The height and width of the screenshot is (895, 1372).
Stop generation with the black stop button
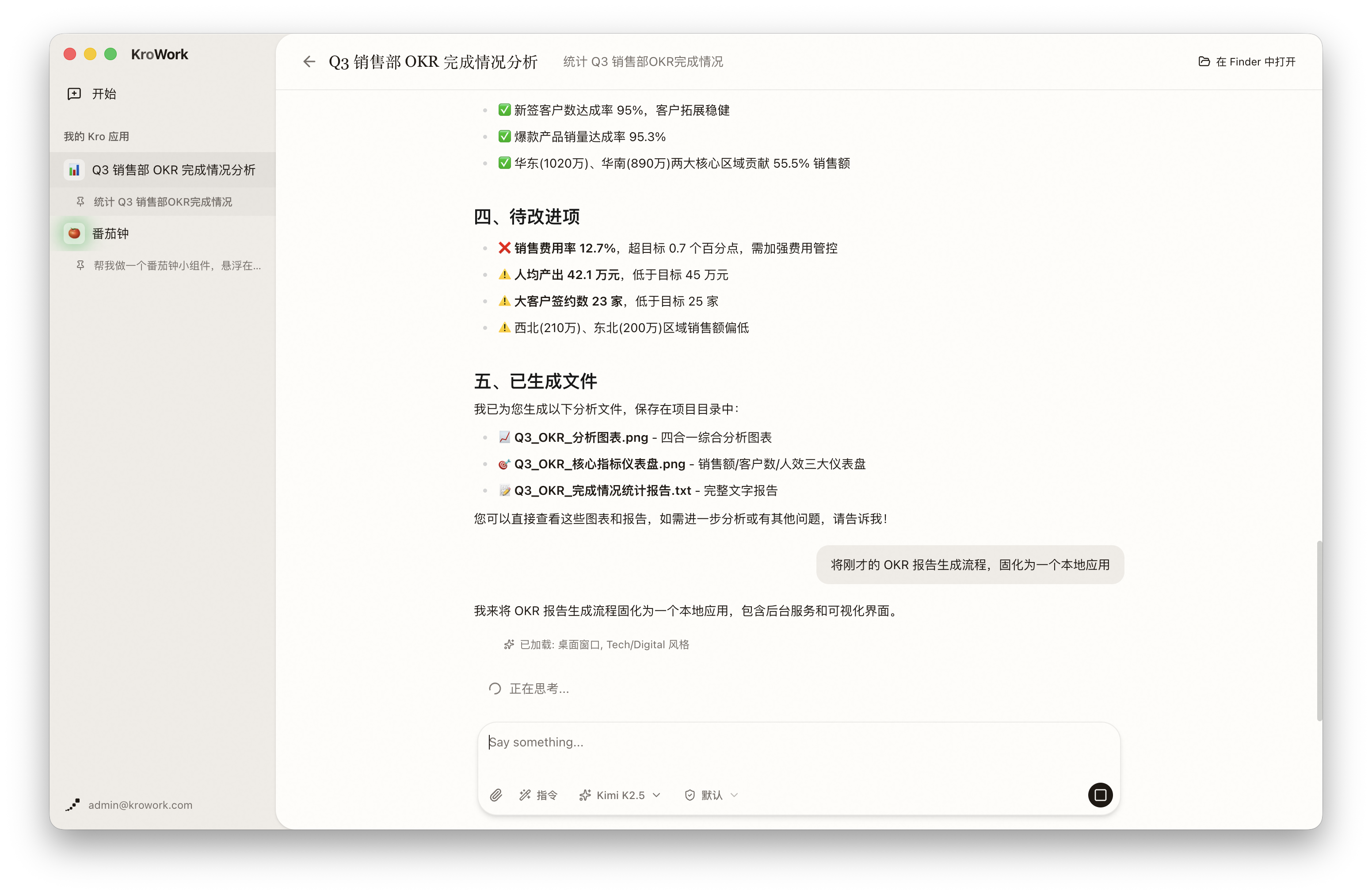point(1100,795)
